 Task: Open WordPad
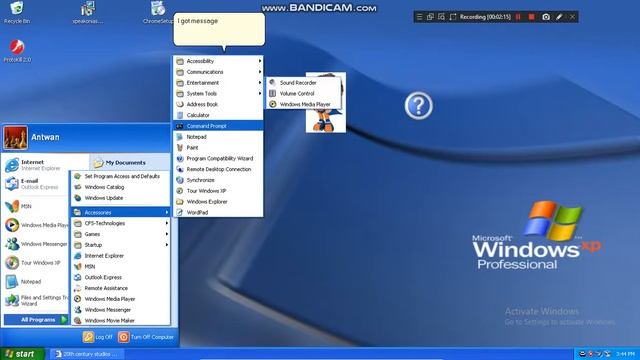click(218, 212)
